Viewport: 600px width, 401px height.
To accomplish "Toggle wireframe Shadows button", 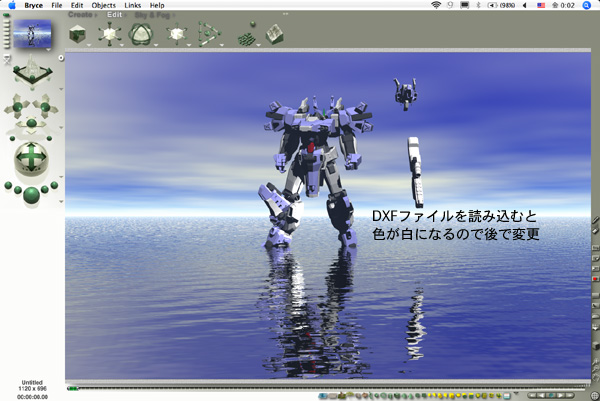I will [595, 305].
